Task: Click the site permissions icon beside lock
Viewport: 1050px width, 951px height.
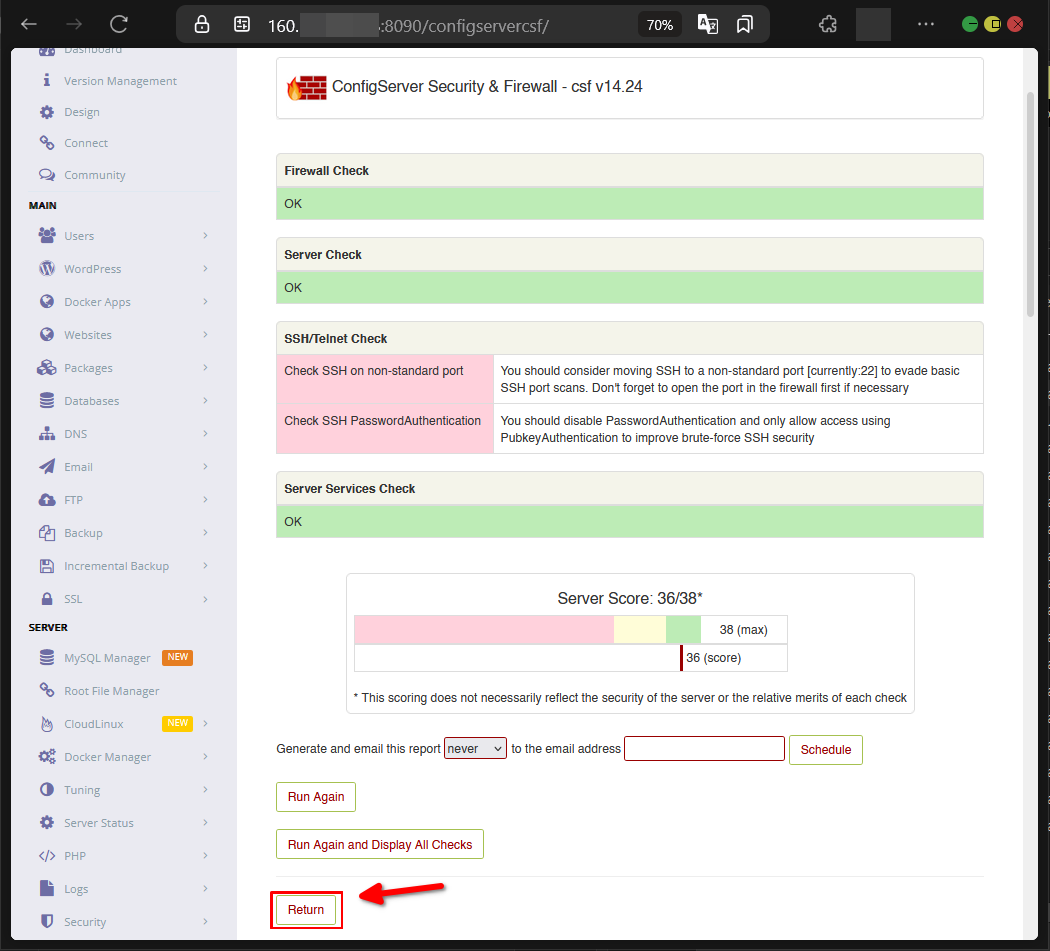Action: [x=242, y=25]
